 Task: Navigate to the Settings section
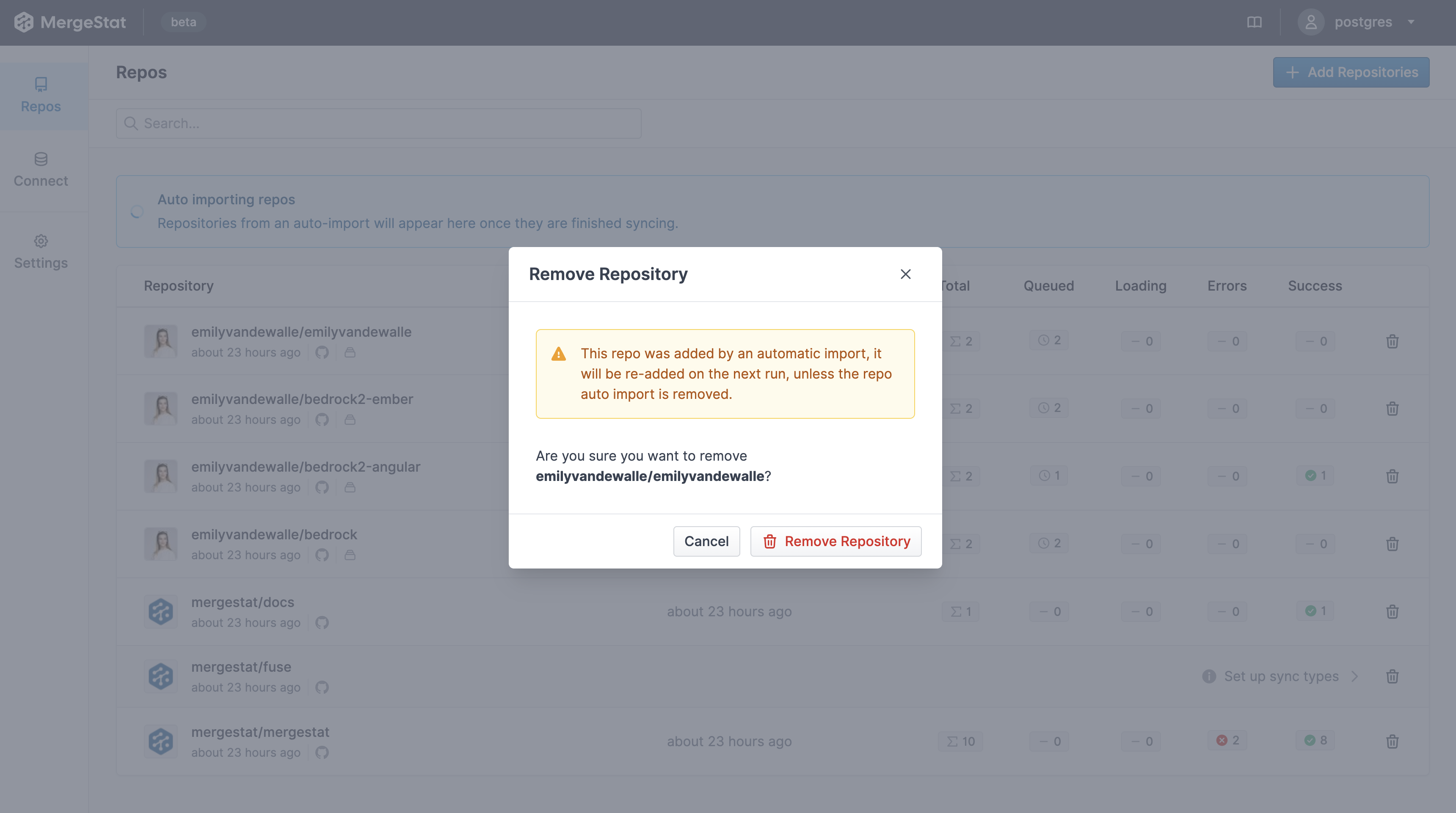40,251
